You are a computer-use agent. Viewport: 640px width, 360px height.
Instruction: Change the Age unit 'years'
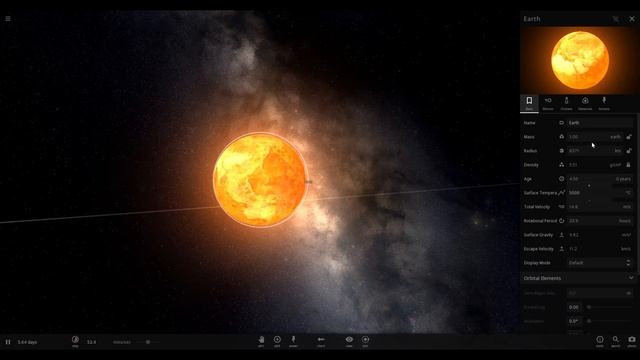pos(623,179)
